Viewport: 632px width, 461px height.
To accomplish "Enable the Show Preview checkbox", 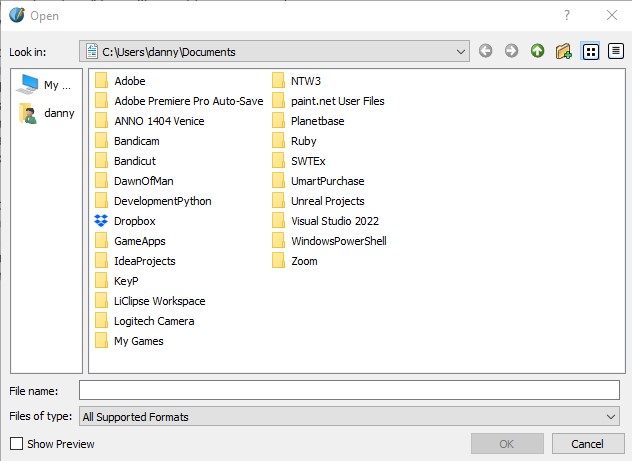I will click(x=16, y=444).
